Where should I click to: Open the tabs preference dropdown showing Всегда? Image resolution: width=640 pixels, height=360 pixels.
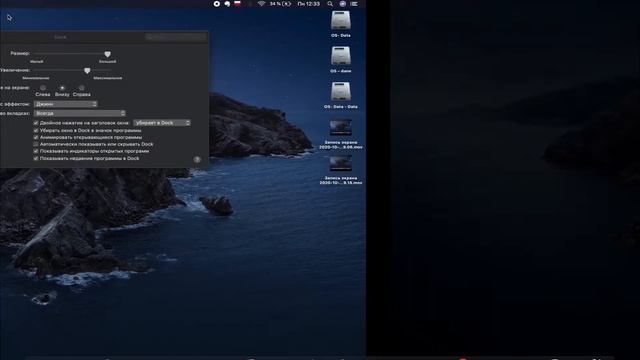tap(80, 113)
